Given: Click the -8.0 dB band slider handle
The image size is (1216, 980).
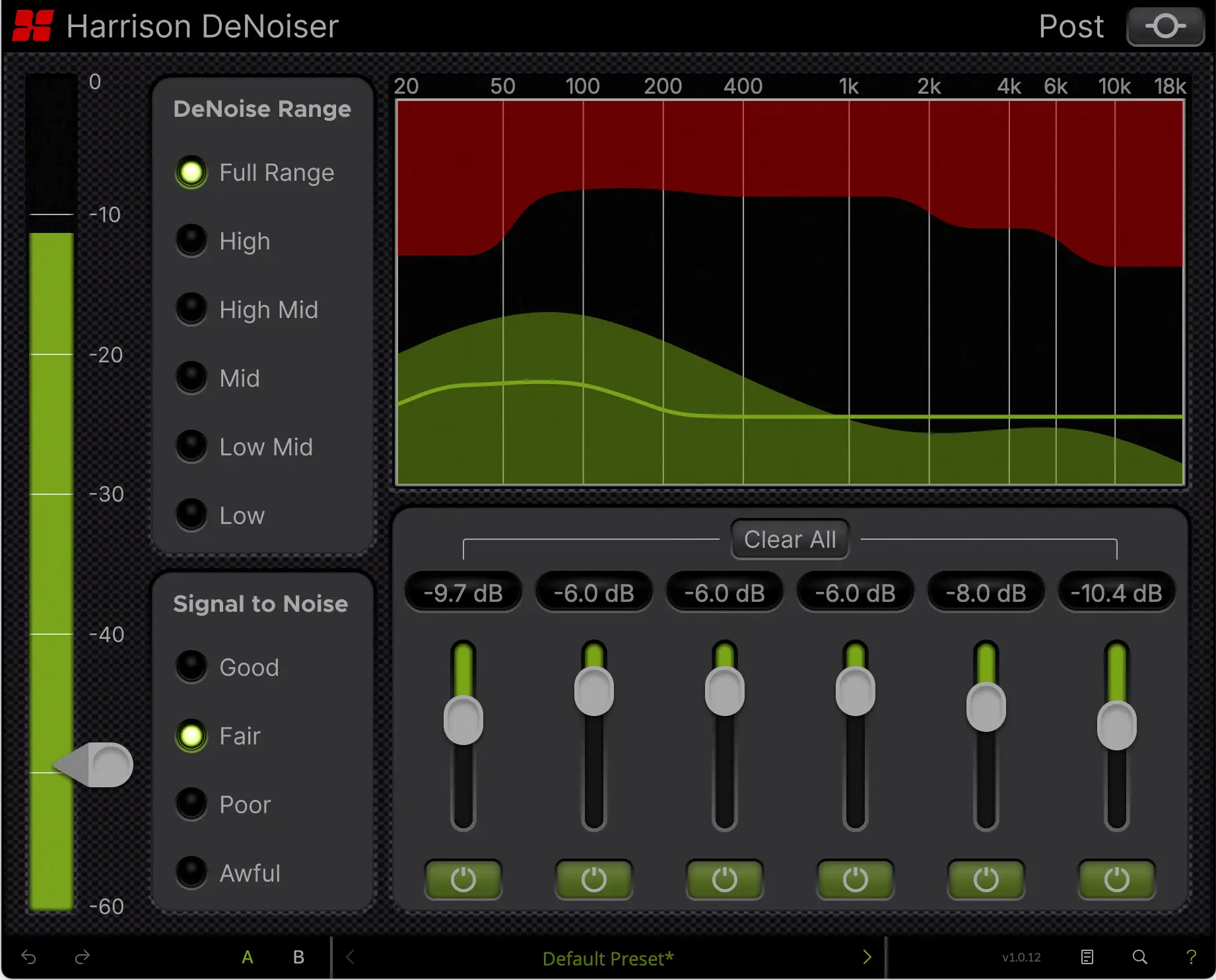Looking at the screenshot, I should pos(986,707).
